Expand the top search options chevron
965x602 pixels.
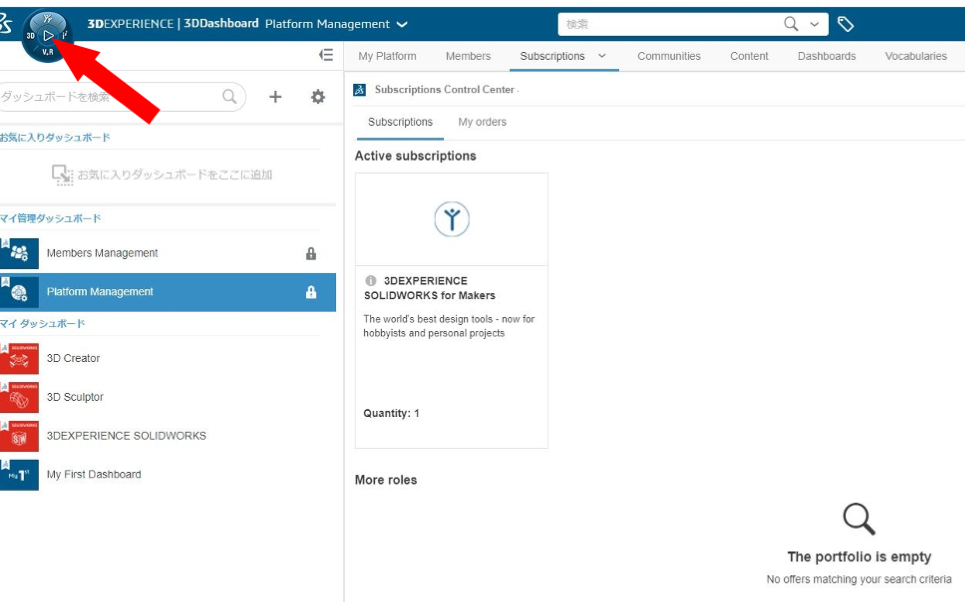tap(814, 25)
